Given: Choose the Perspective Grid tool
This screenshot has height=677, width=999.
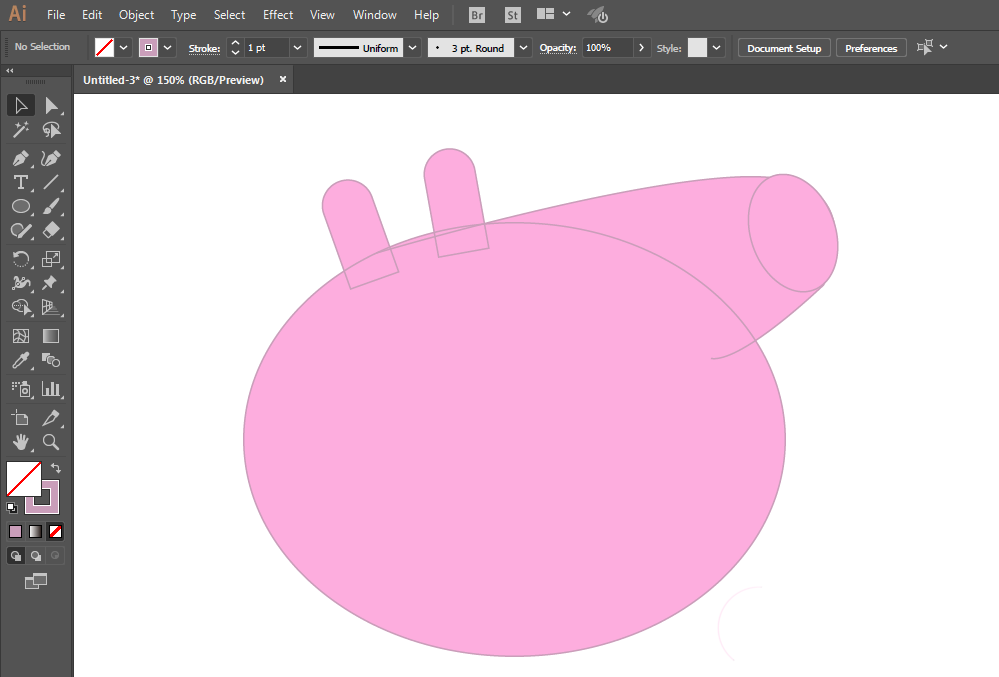Looking at the screenshot, I should coord(51,308).
